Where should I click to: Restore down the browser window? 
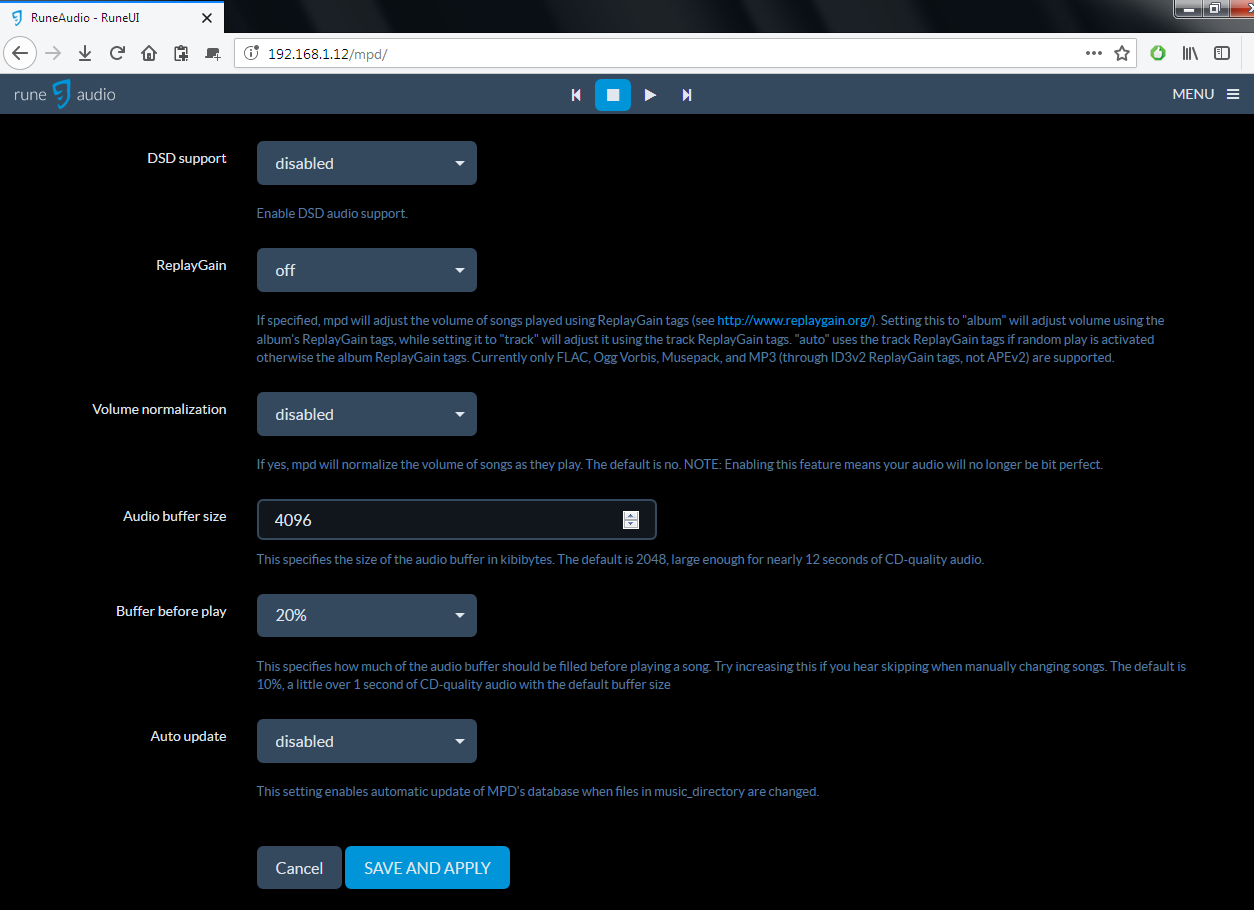click(1215, 8)
